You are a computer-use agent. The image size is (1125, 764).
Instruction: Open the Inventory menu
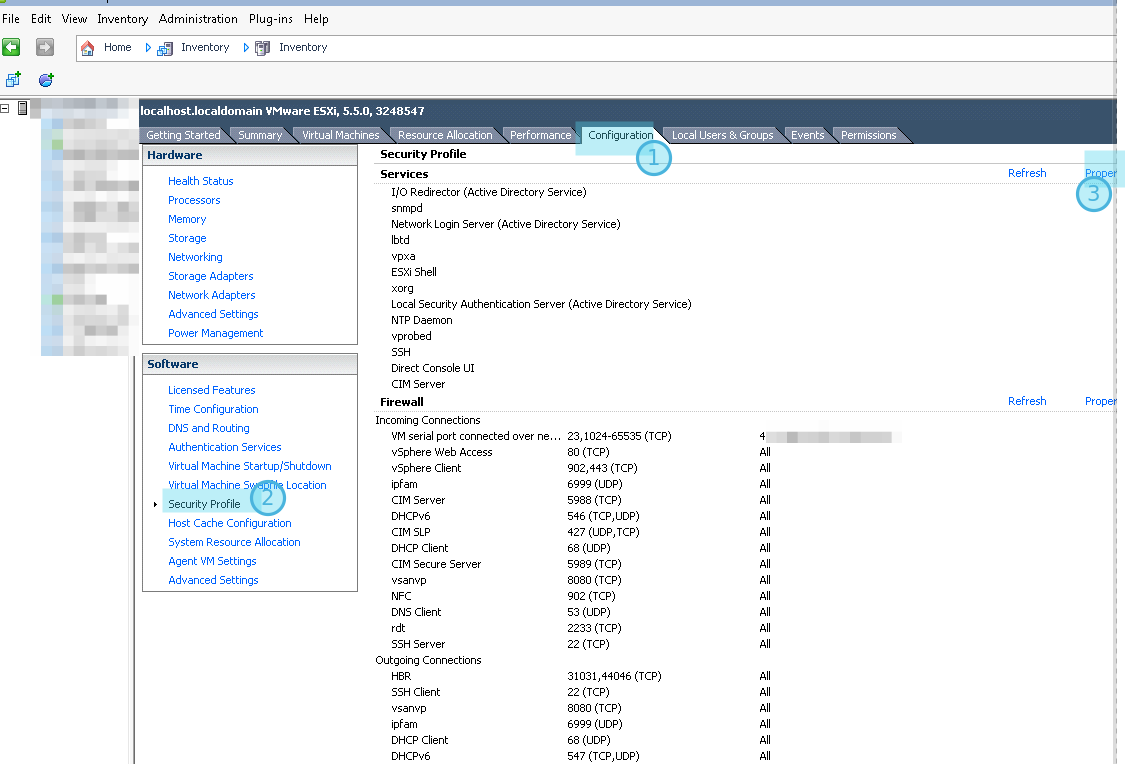click(x=123, y=19)
